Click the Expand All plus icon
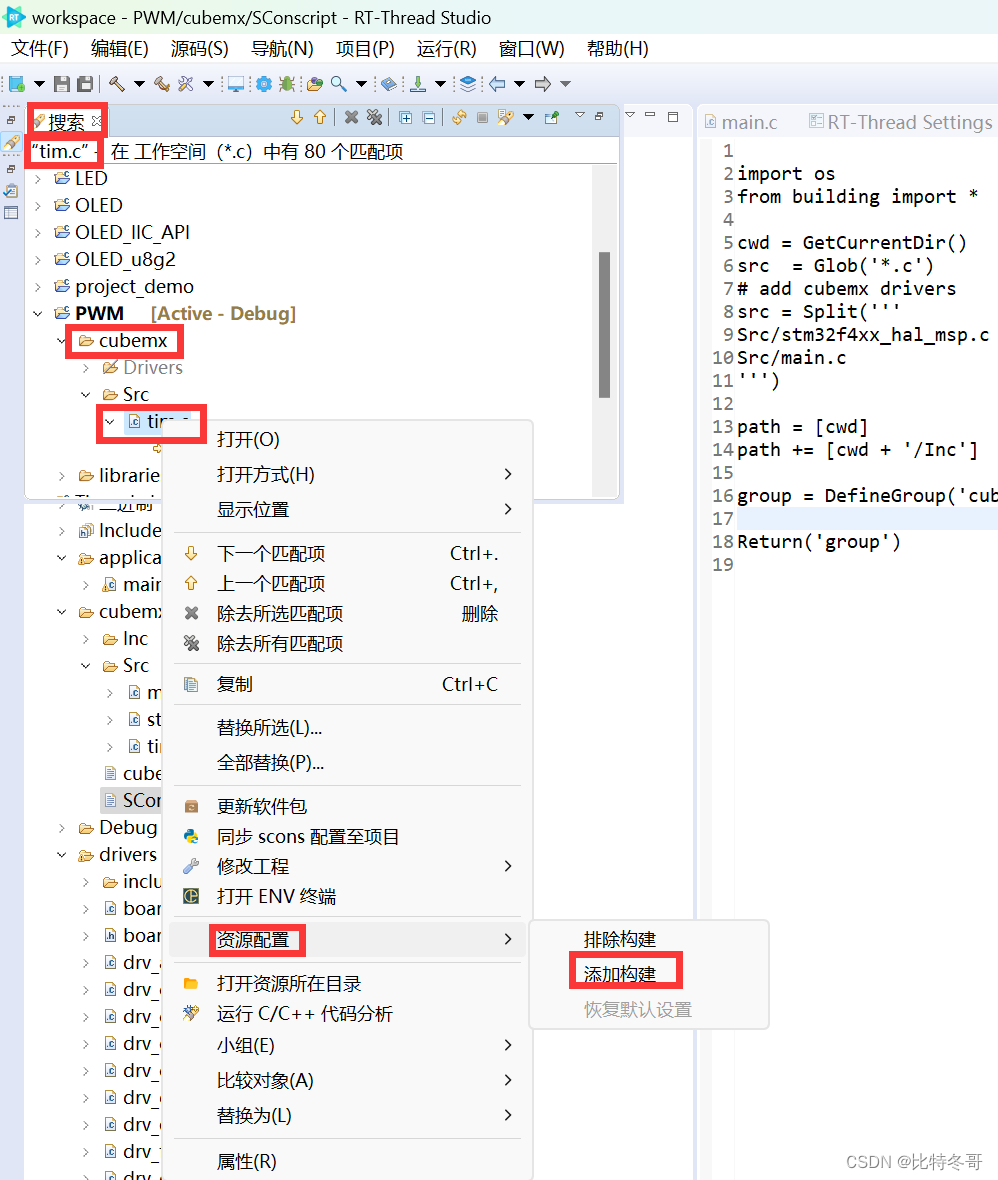998x1180 pixels. coord(405,117)
